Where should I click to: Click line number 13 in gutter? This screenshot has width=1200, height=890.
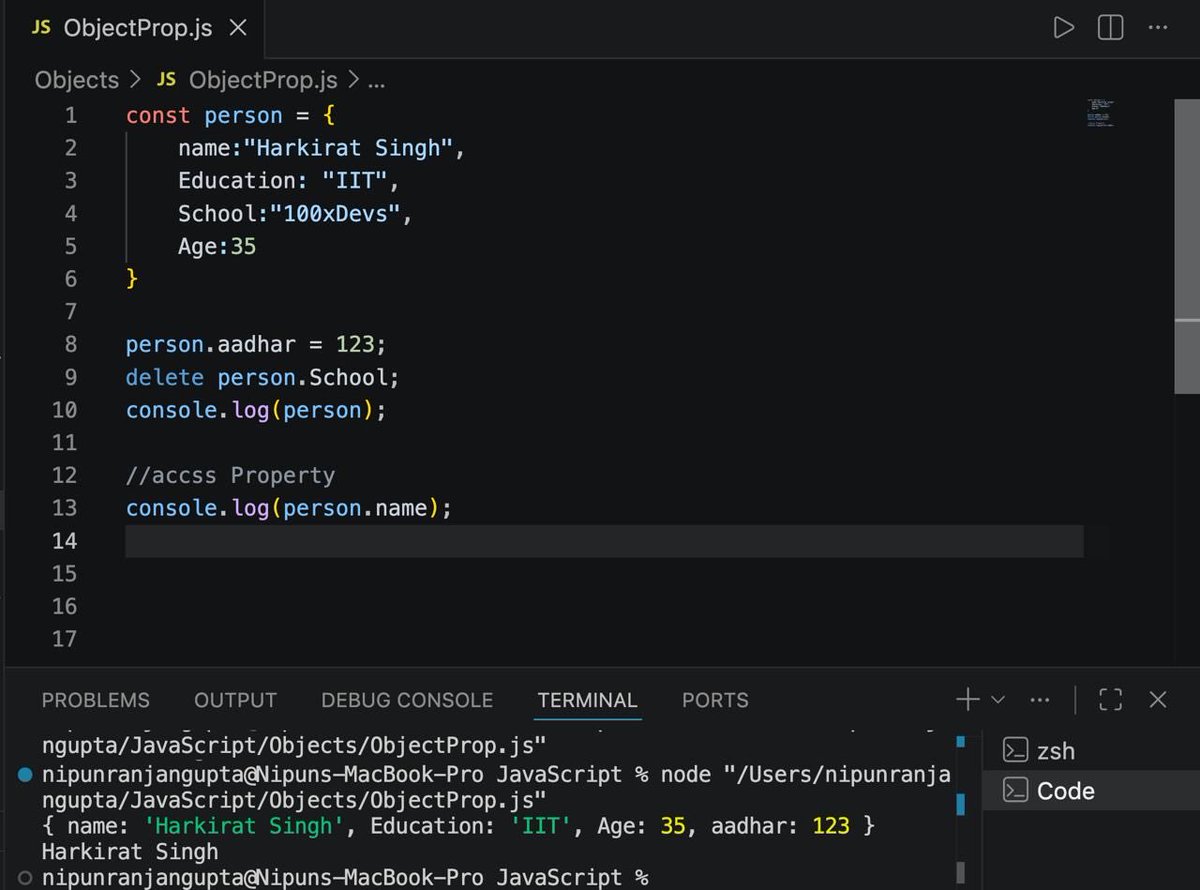(64, 508)
